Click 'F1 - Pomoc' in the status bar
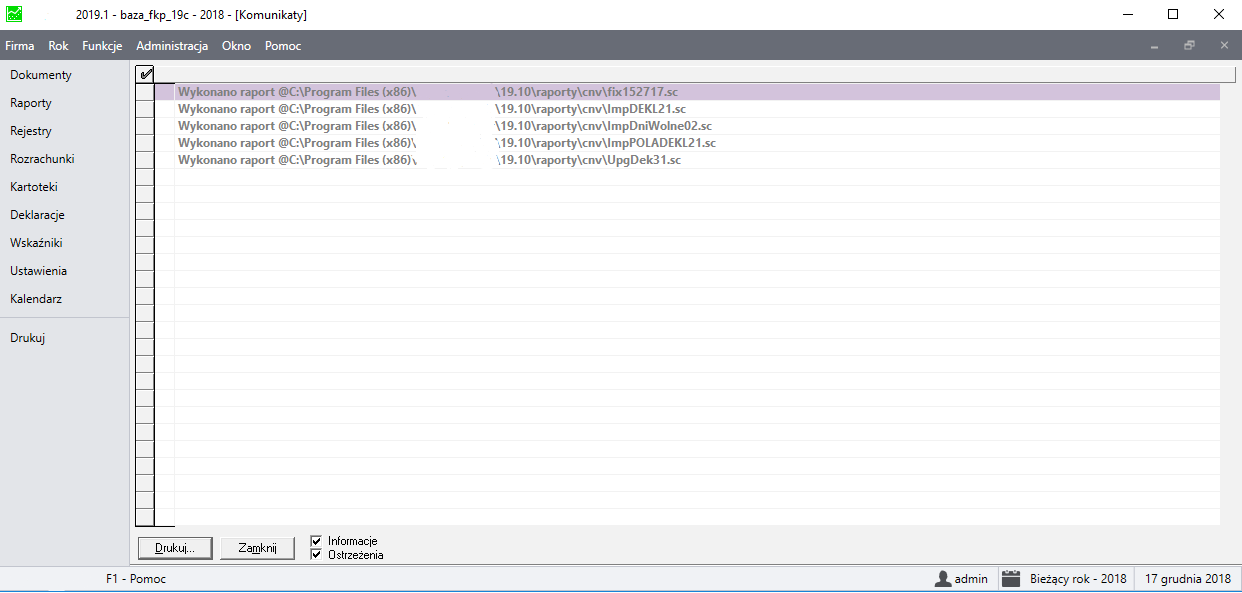The height and width of the screenshot is (593, 1242). tap(136, 579)
